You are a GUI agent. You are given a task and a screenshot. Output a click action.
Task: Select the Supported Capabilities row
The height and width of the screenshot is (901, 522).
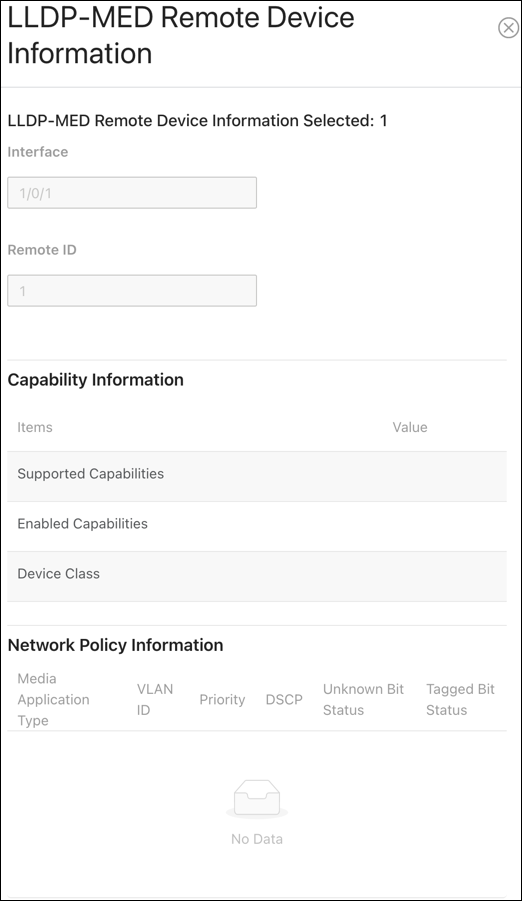click(257, 476)
